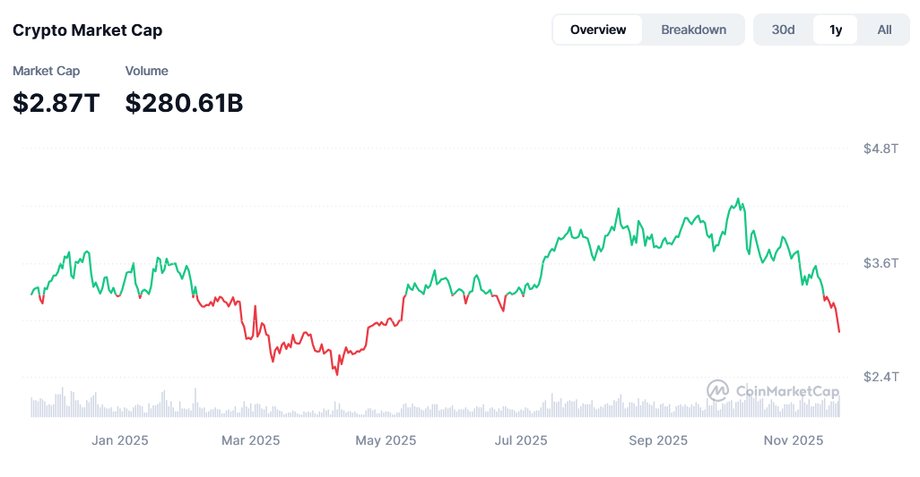
Task: Show the All time range
Action: [884, 30]
